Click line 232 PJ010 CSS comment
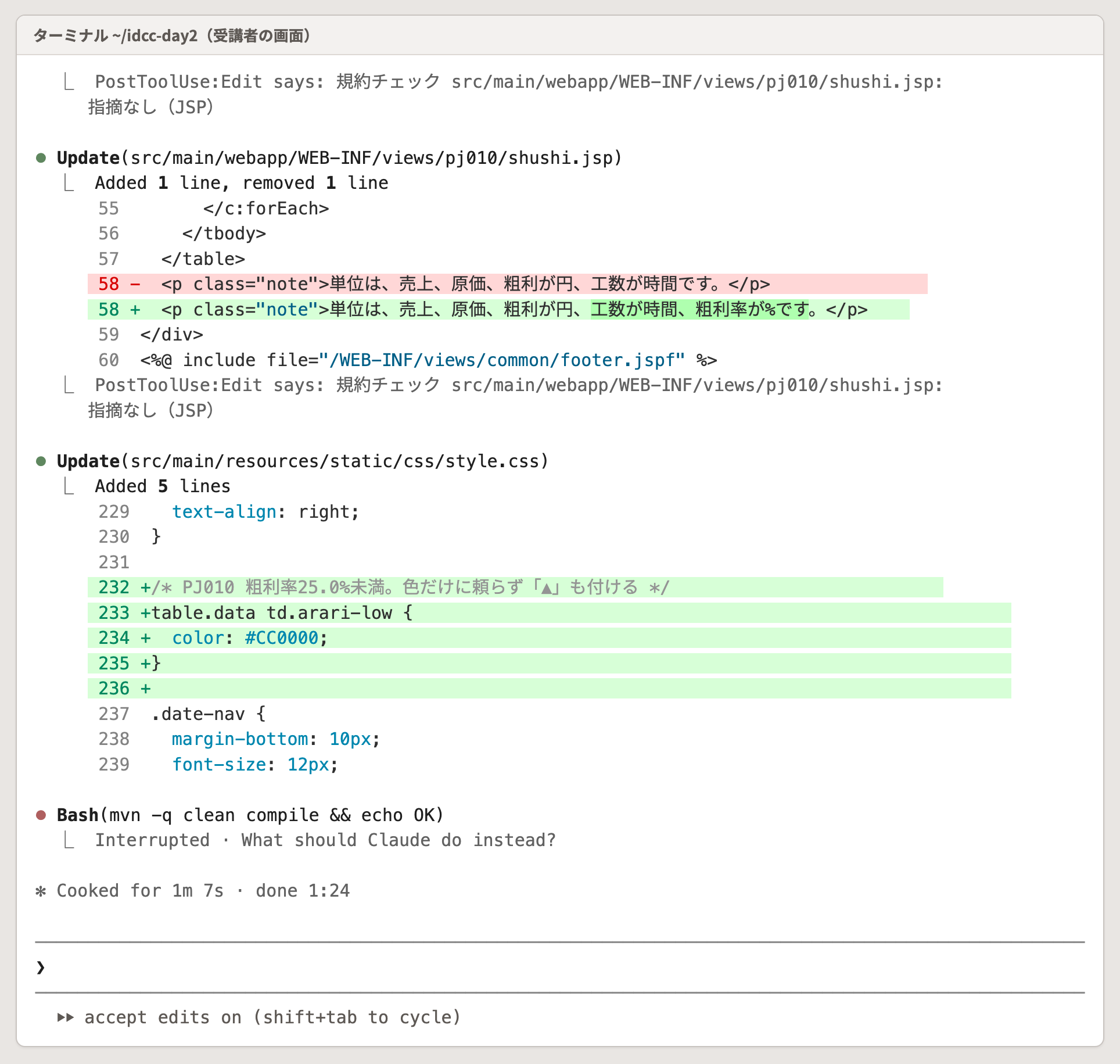This screenshot has width=1120, height=1064. pyautogui.click(x=515, y=587)
